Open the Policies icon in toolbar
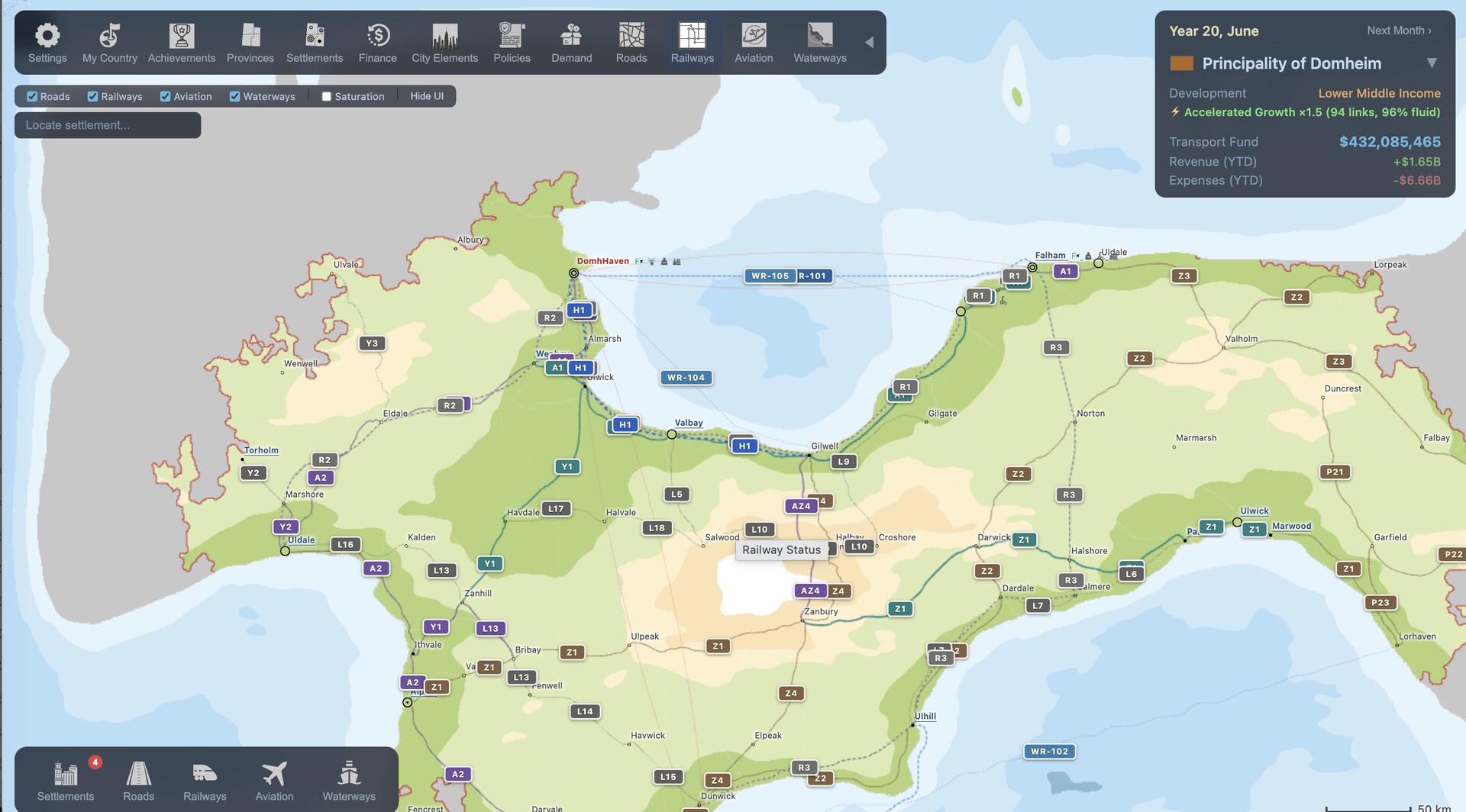The image size is (1466, 812). pyautogui.click(x=512, y=36)
